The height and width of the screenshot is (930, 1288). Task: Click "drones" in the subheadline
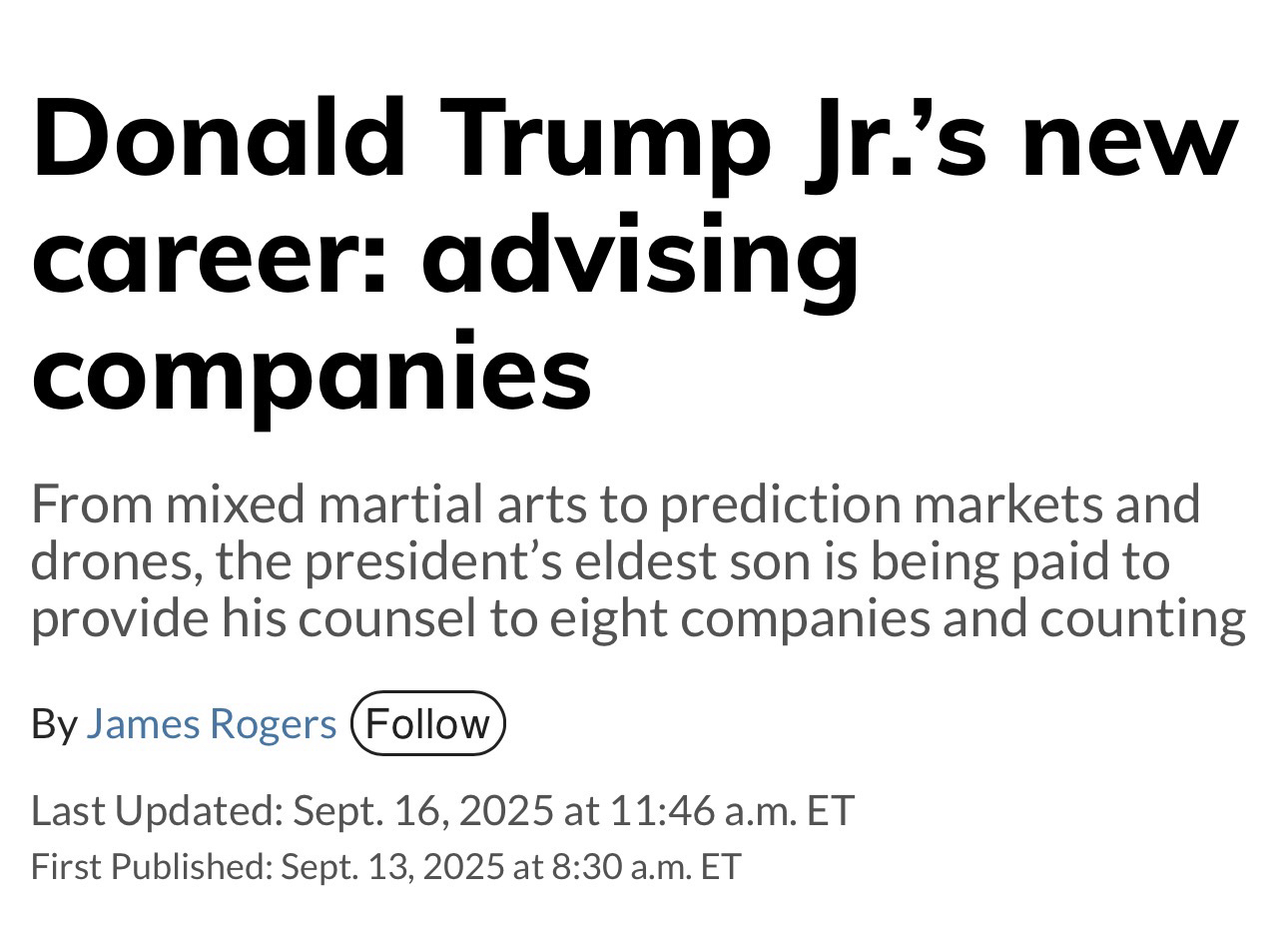[116, 561]
